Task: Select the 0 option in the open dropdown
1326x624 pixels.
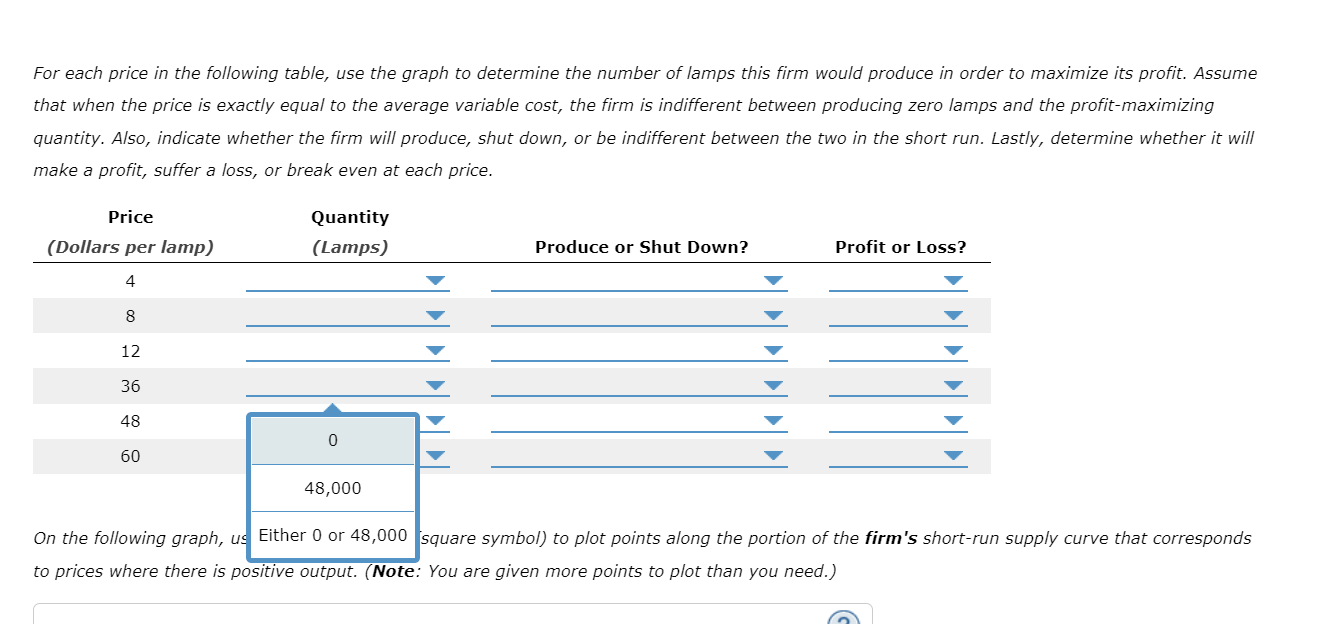Action: 332,440
